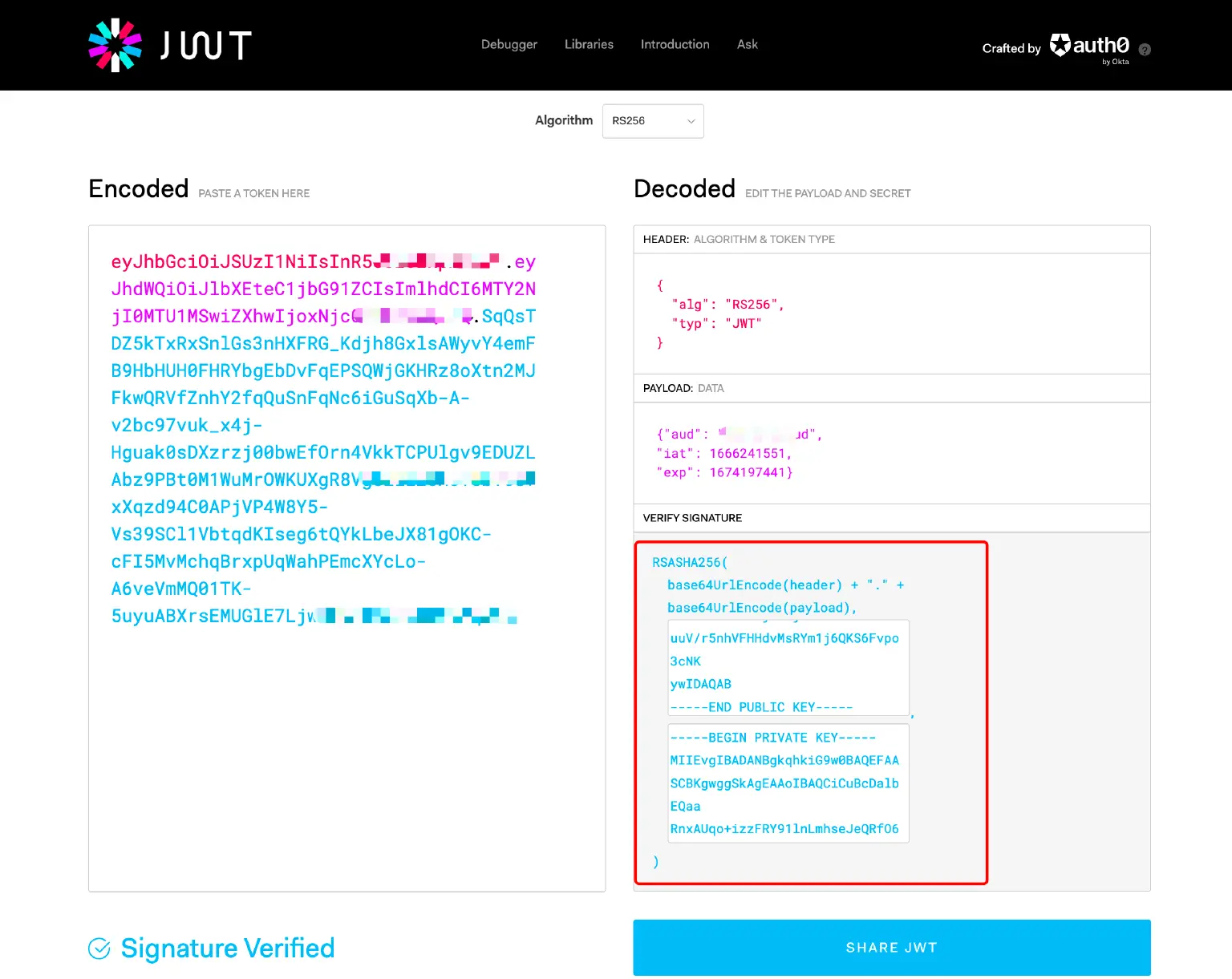This screenshot has width=1232, height=979.
Task: Click the EDIT THE PAYLOAD AND SECRET label
Action: pos(828,193)
